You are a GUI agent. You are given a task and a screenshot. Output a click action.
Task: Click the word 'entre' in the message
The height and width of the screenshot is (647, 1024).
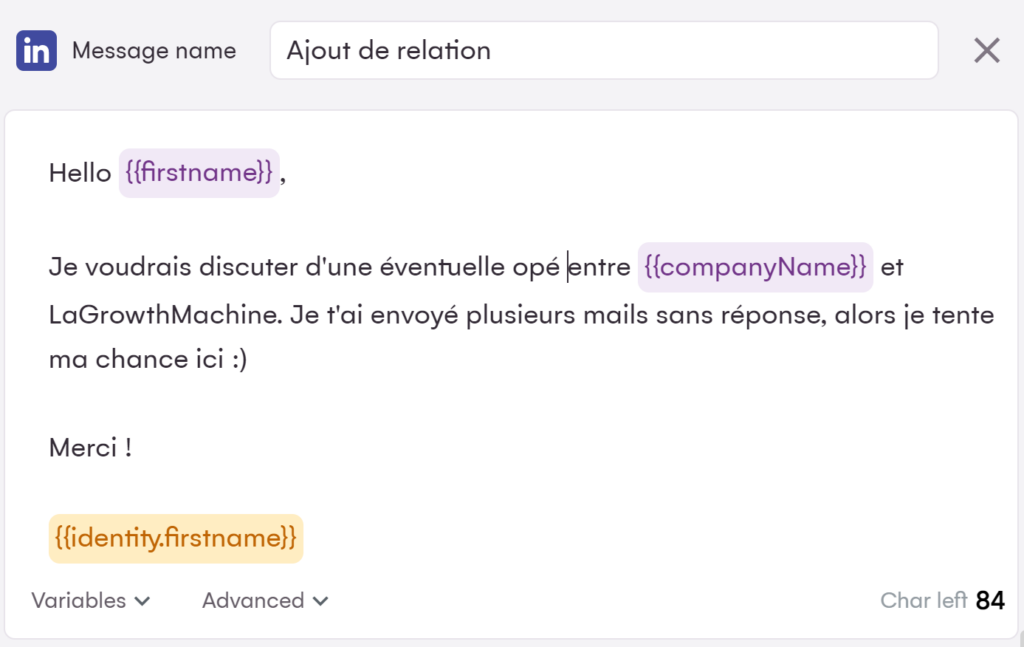click(x=600, y=267)
